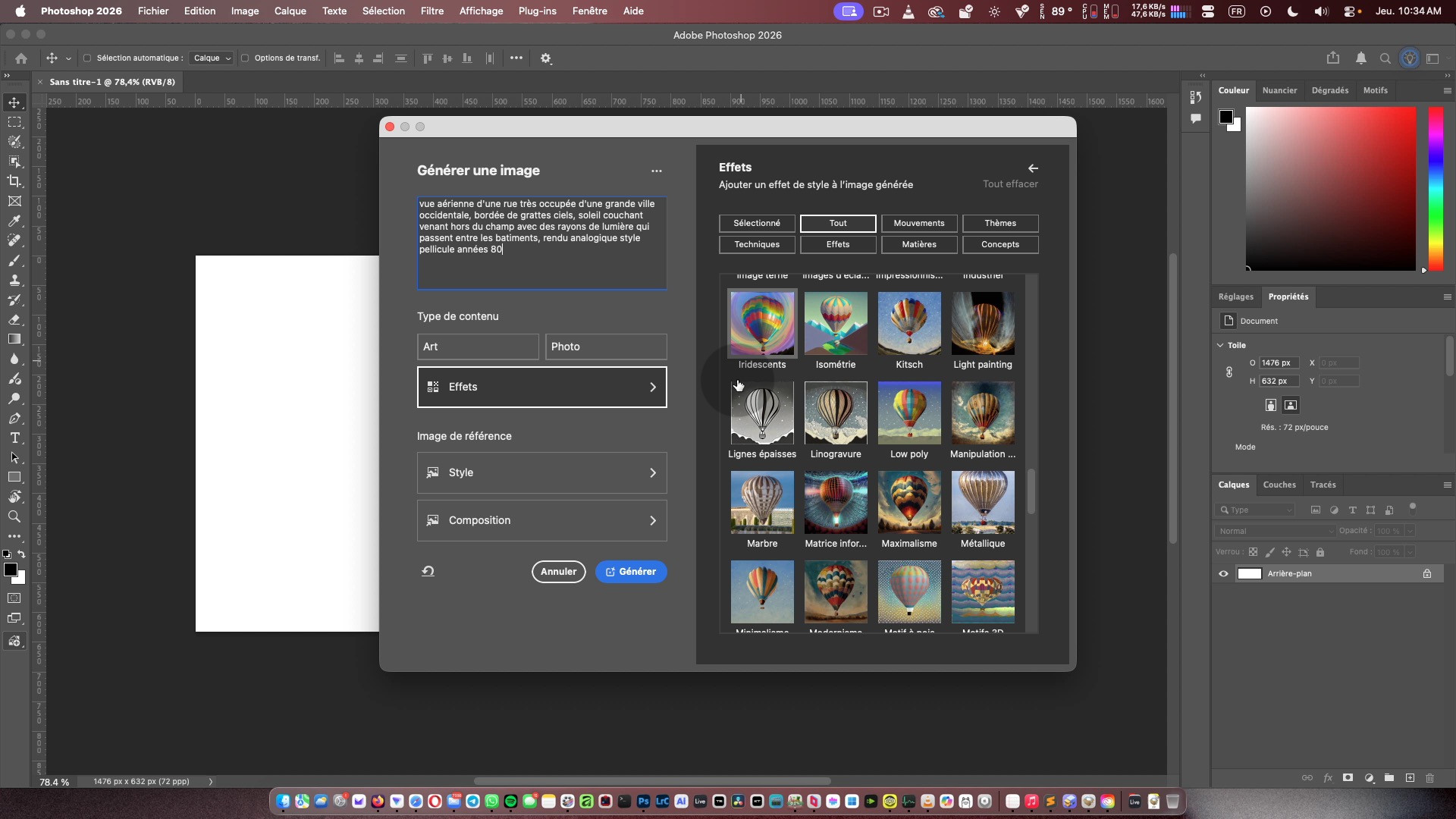Screen dimensions: 1456x819
Task: Click the vertical hue spectrum slider
Action: click(x=1436, y=188)
